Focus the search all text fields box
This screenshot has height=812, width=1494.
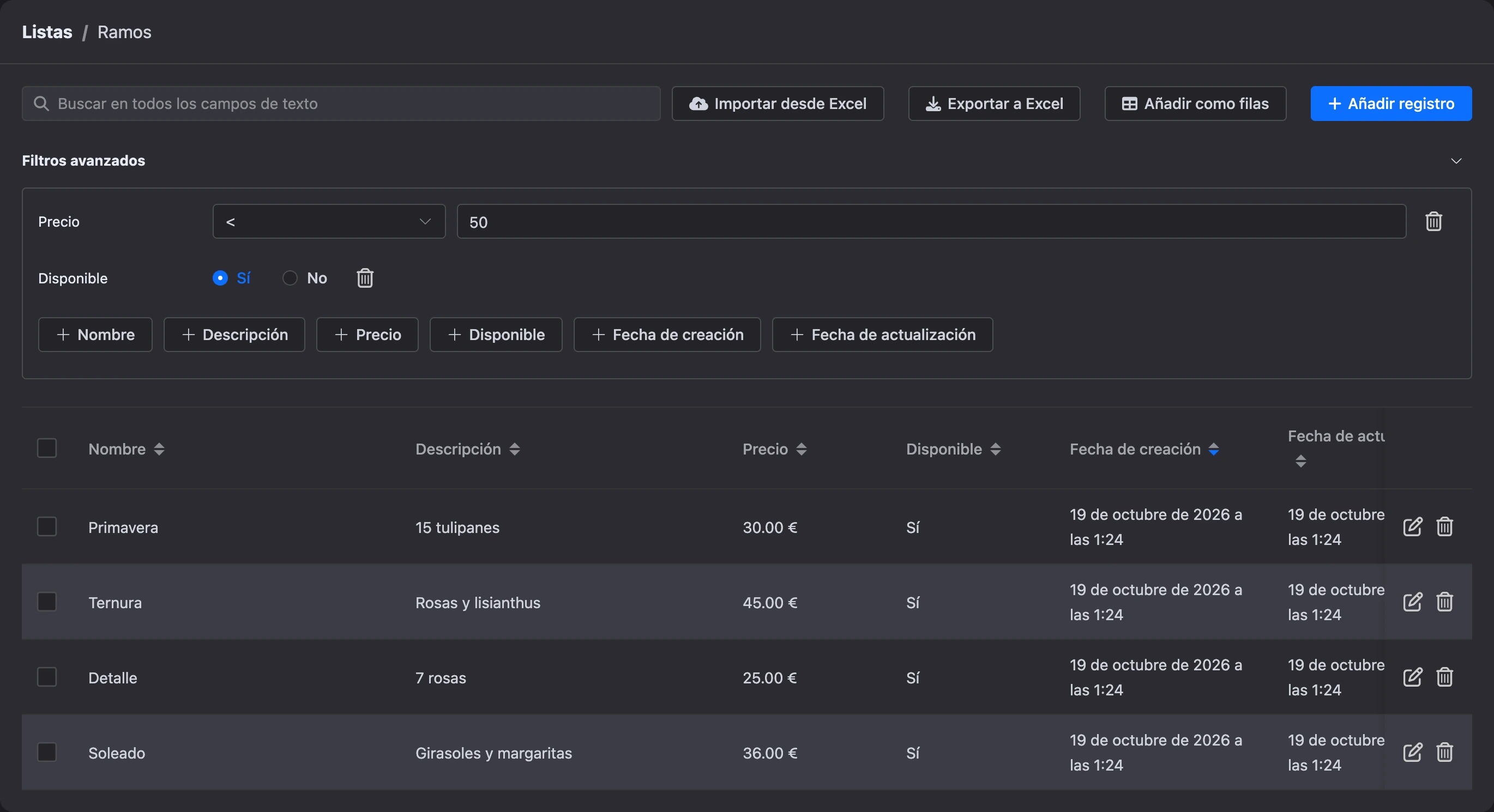tap(341, 104)
